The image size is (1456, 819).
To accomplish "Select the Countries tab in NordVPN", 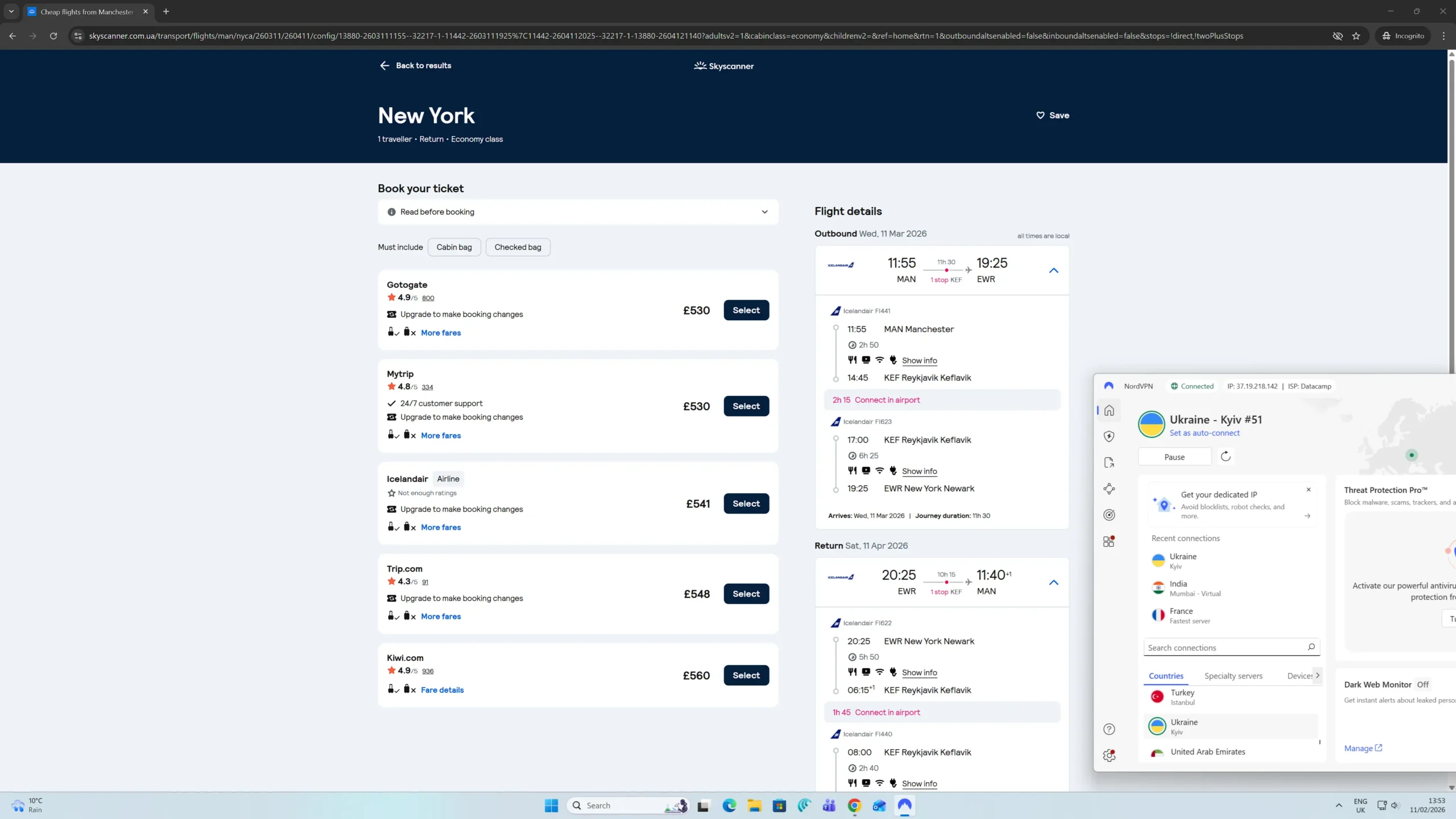I will [x=1166, y=676].
